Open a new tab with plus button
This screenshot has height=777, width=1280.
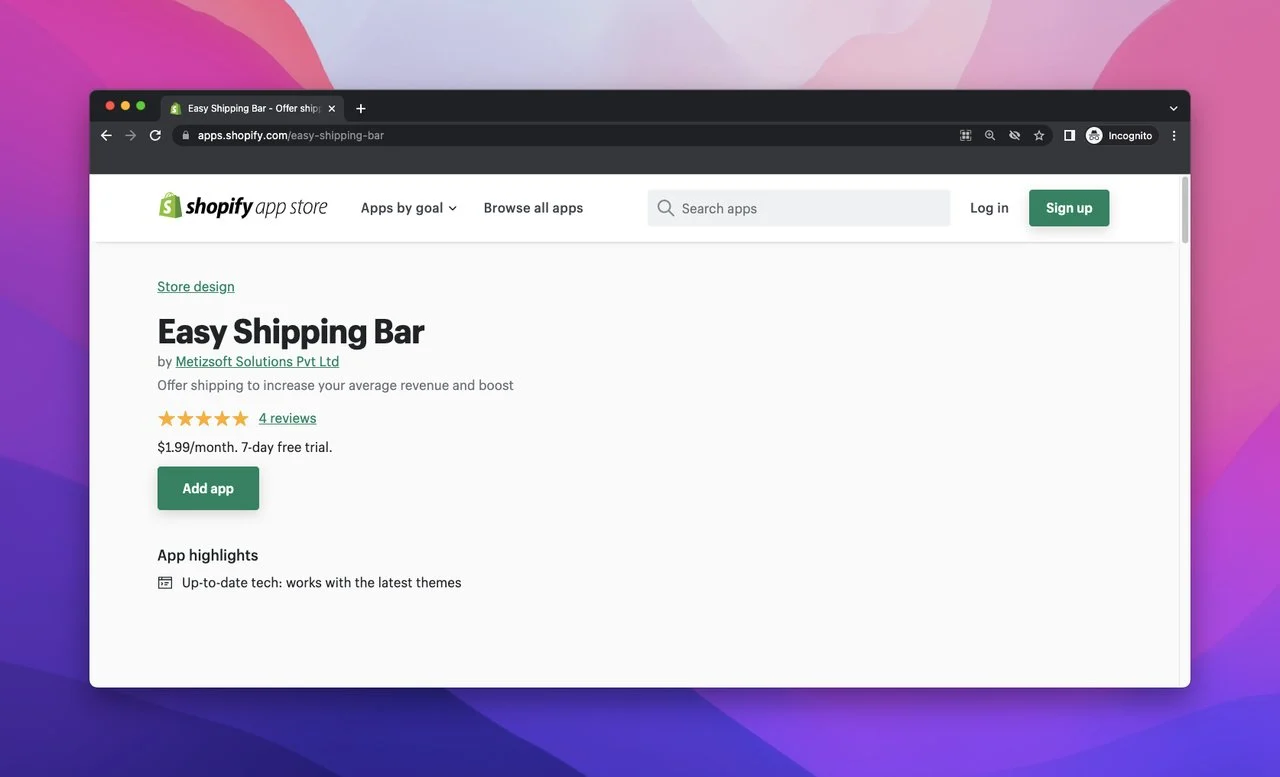[x=361, y=108]
